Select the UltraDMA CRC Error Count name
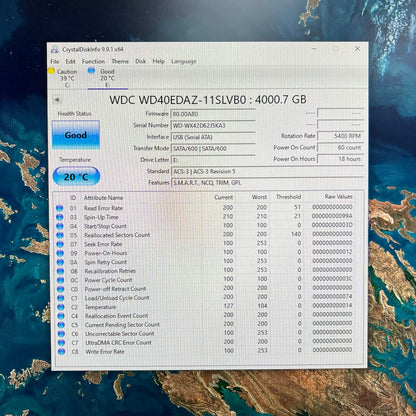The height and width of the screenshot is (416, 416). pyautogui.click(x=118, y=342)
